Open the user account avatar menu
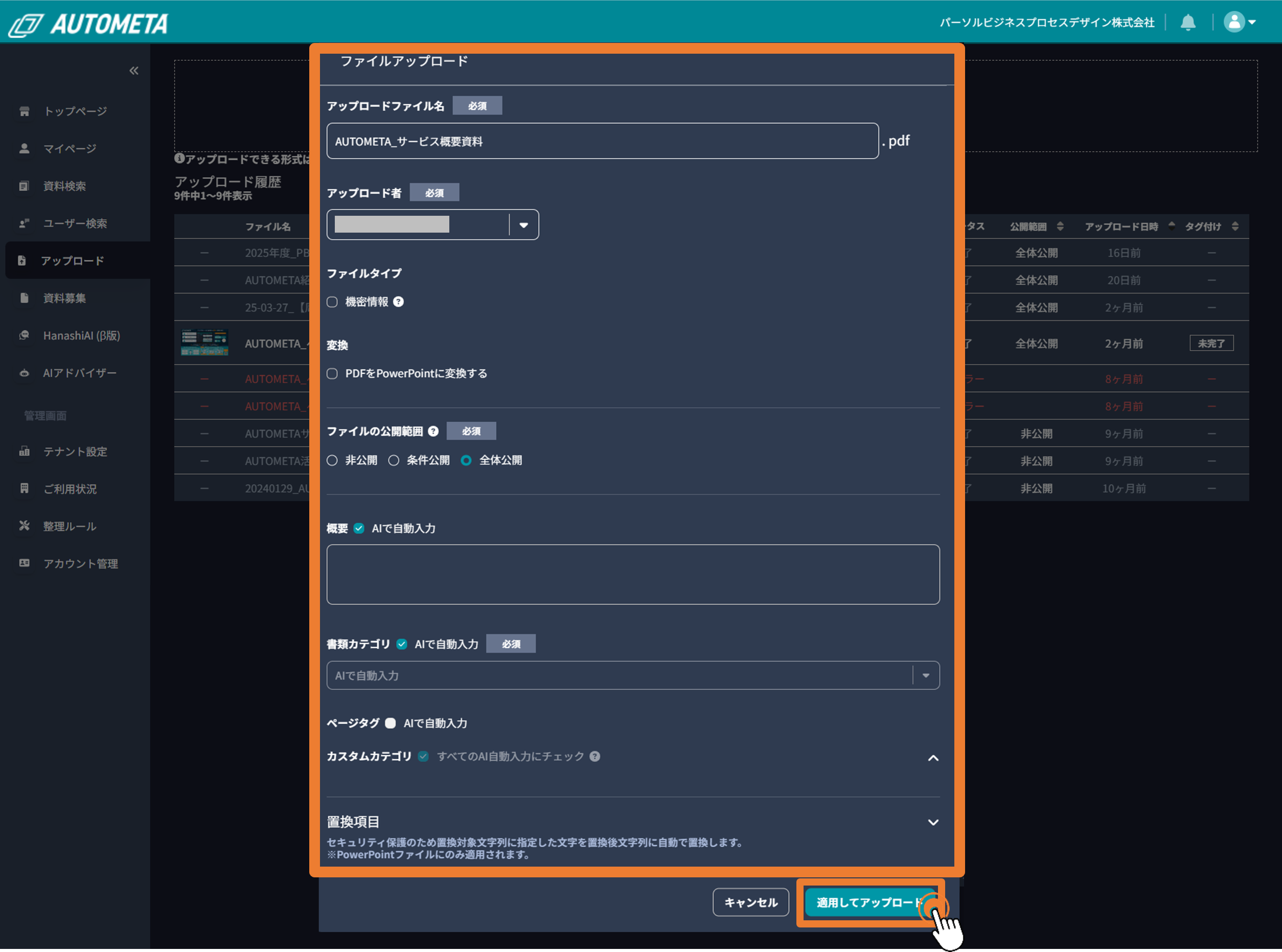Screen dimensions: 1282x952 click(1233, 22)
